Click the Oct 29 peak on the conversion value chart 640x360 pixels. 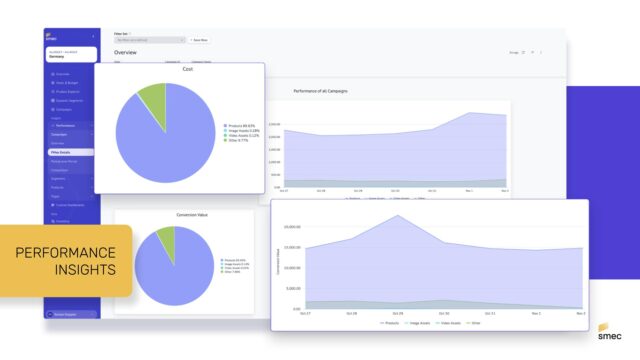click(398, 215)
